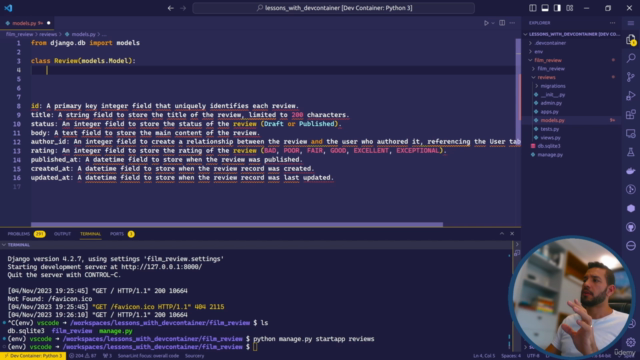Click the command center search box

tap(333, 8)
